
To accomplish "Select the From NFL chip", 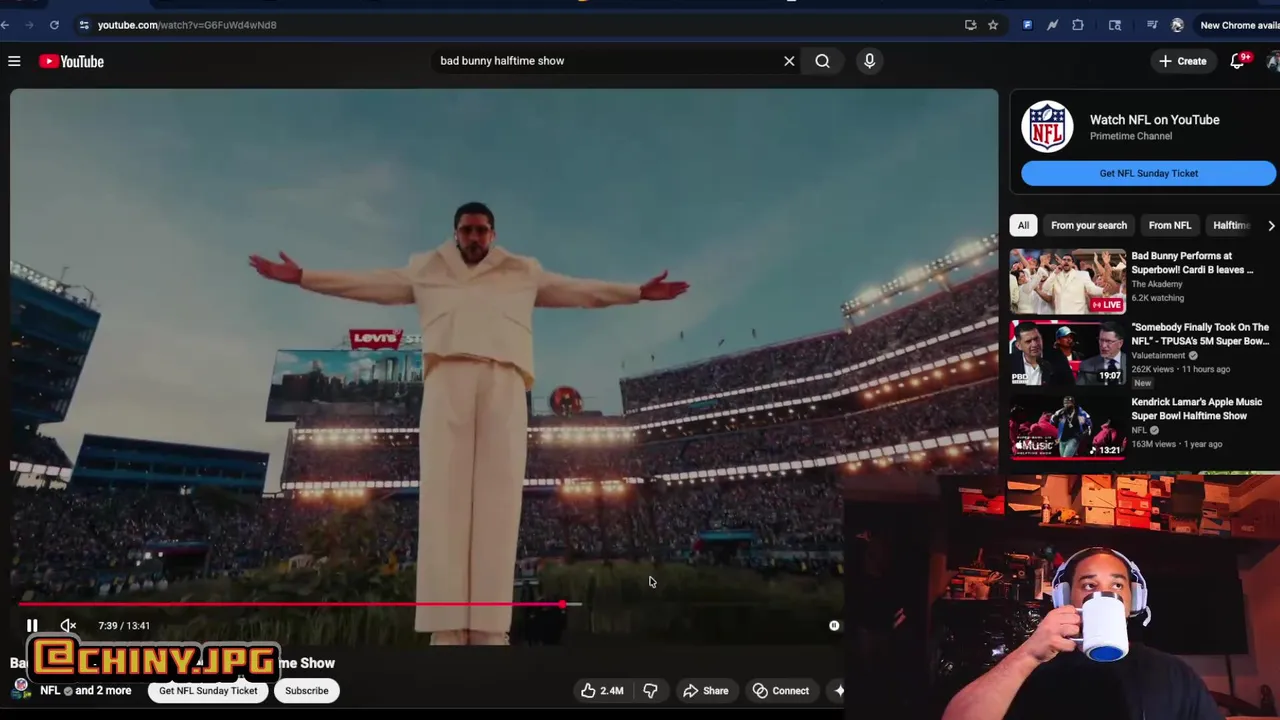I will click(1169, 225).
